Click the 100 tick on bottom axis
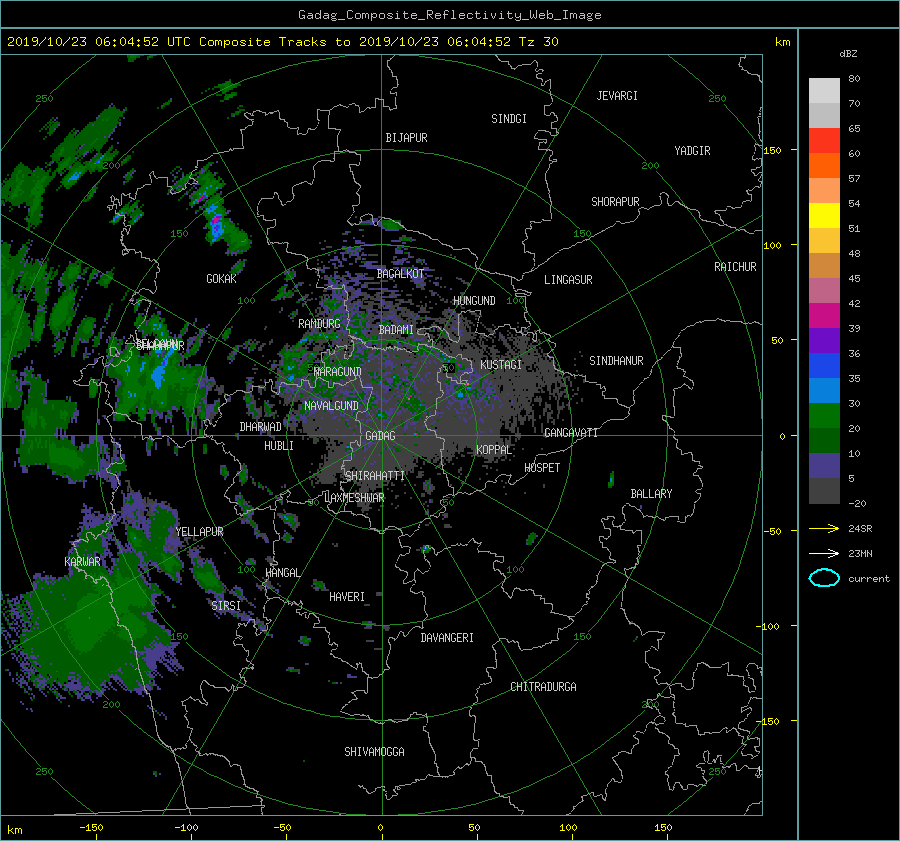Viewport: 900px width, 841px height. pos(568,828)
